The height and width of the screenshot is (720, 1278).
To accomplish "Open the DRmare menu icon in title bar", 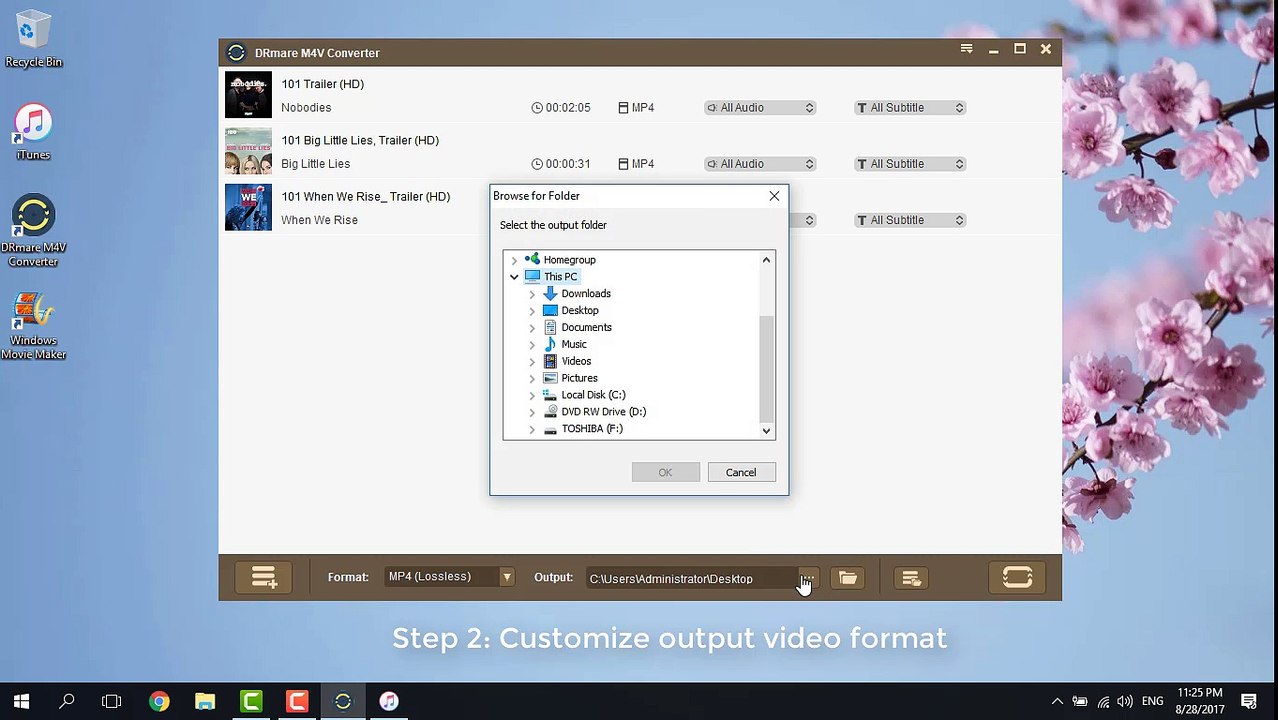I will [x=966, y=49].
